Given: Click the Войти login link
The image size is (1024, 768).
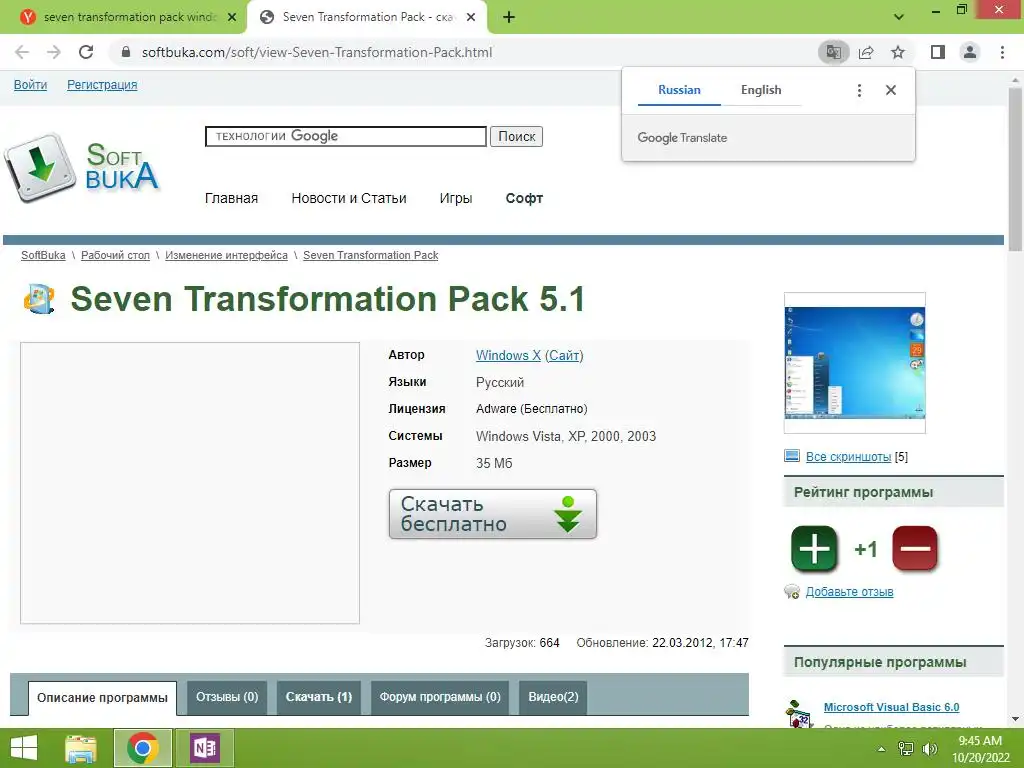Looking at the screenshot, I should point(30,85).
